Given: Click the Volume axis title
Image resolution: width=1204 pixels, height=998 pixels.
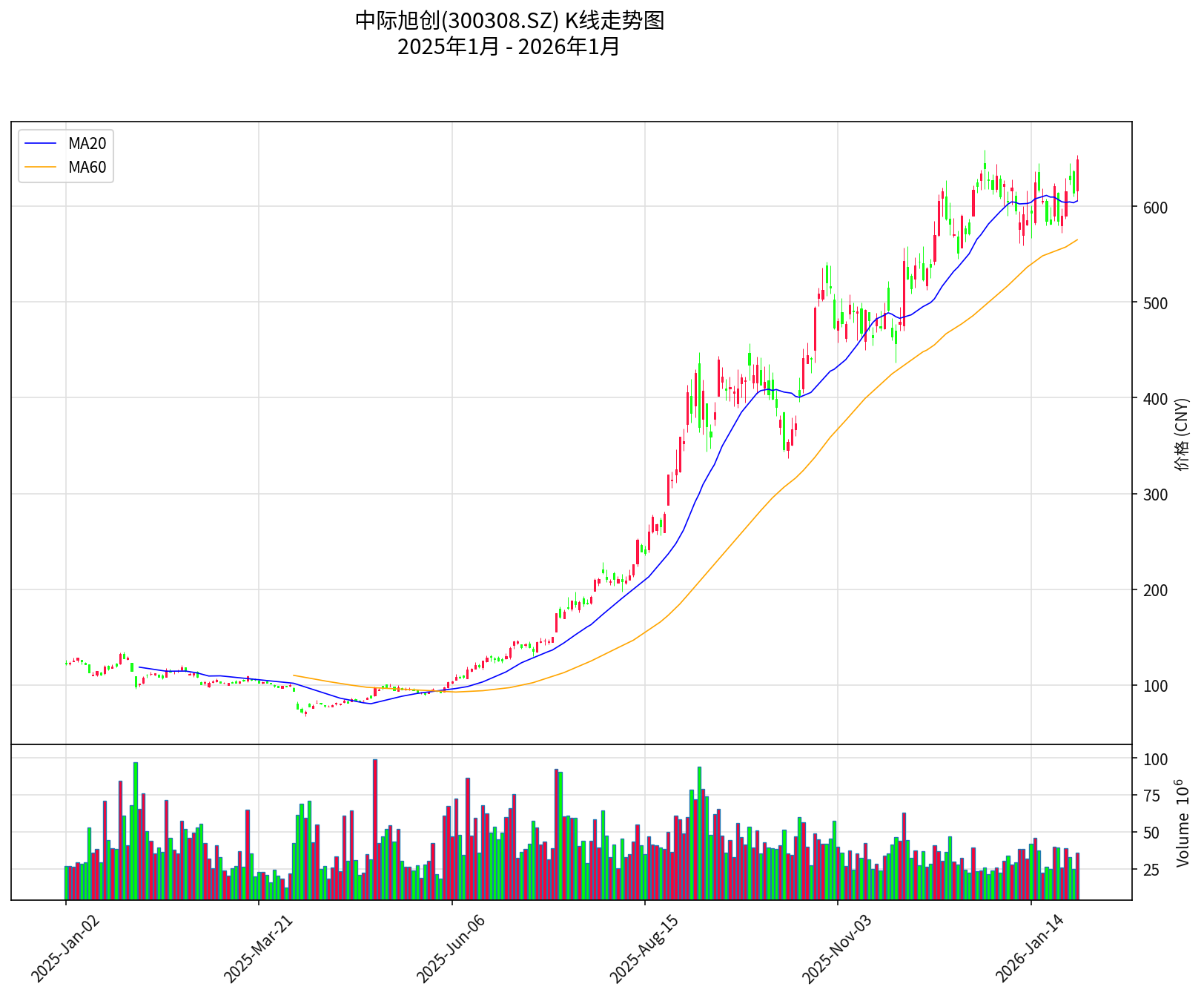Looking at the screenshot, I should [1182, 823].
